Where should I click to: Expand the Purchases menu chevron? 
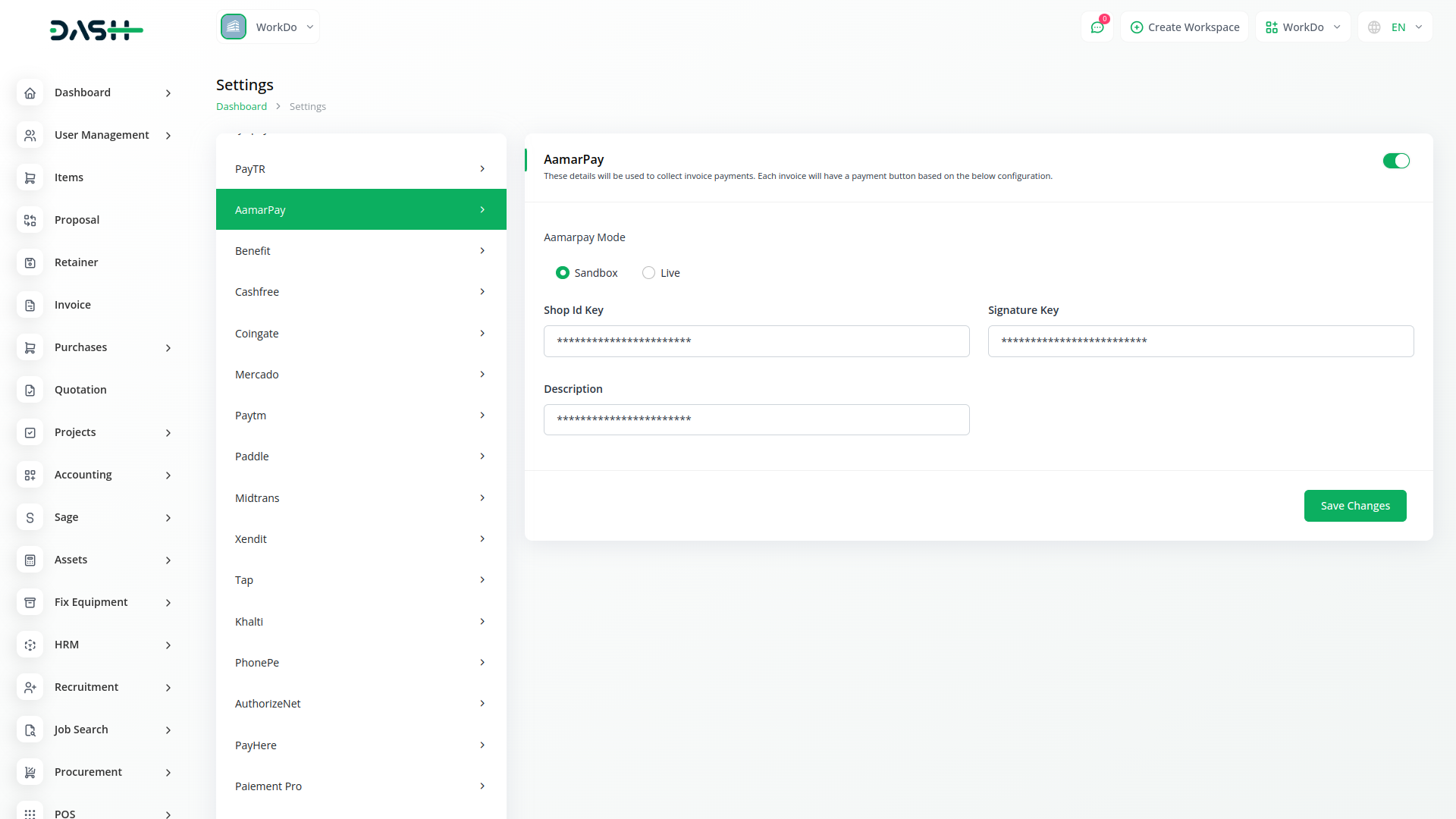pyautogui.click(x=168, y=348)
